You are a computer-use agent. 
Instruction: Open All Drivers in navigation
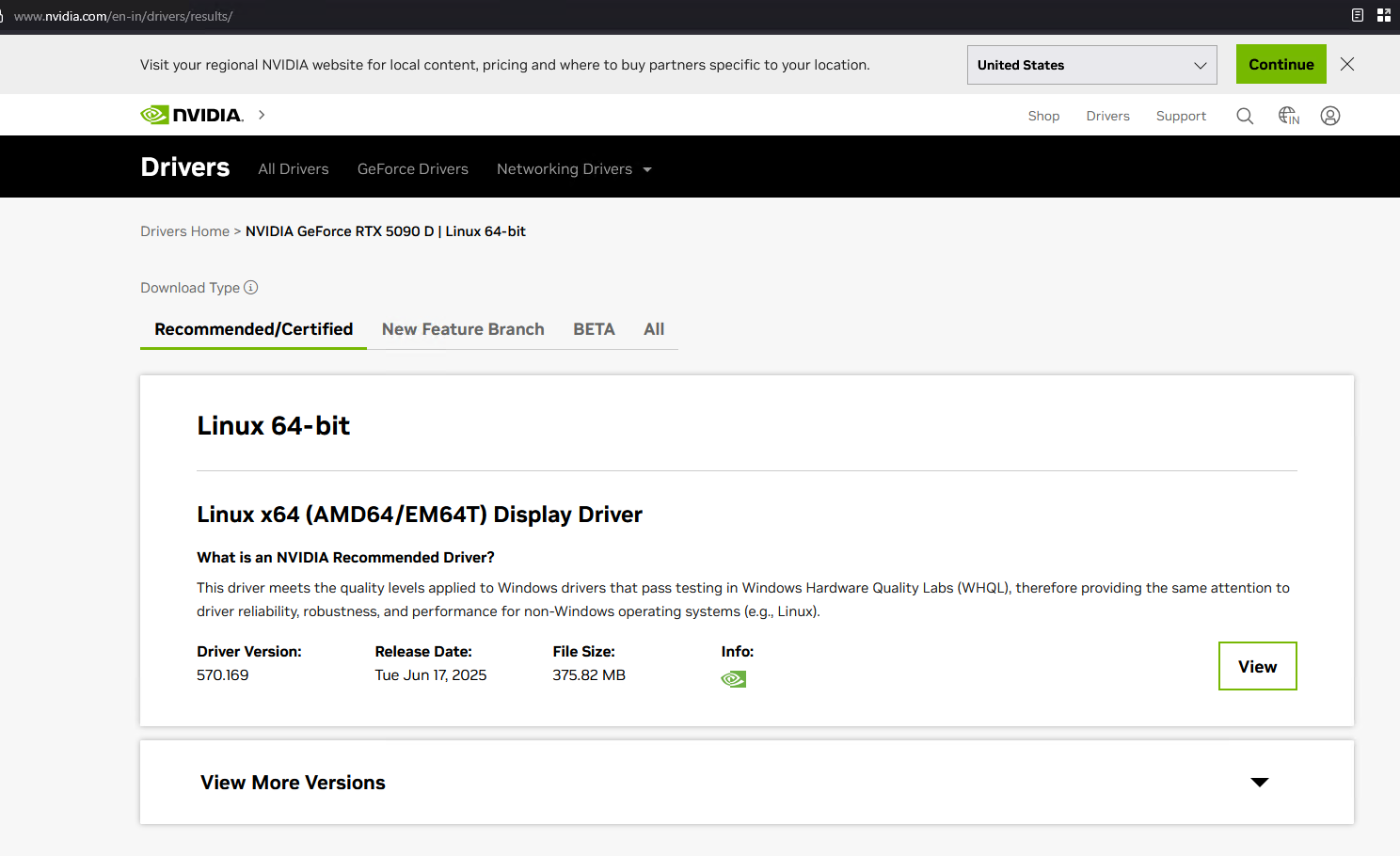294,169
